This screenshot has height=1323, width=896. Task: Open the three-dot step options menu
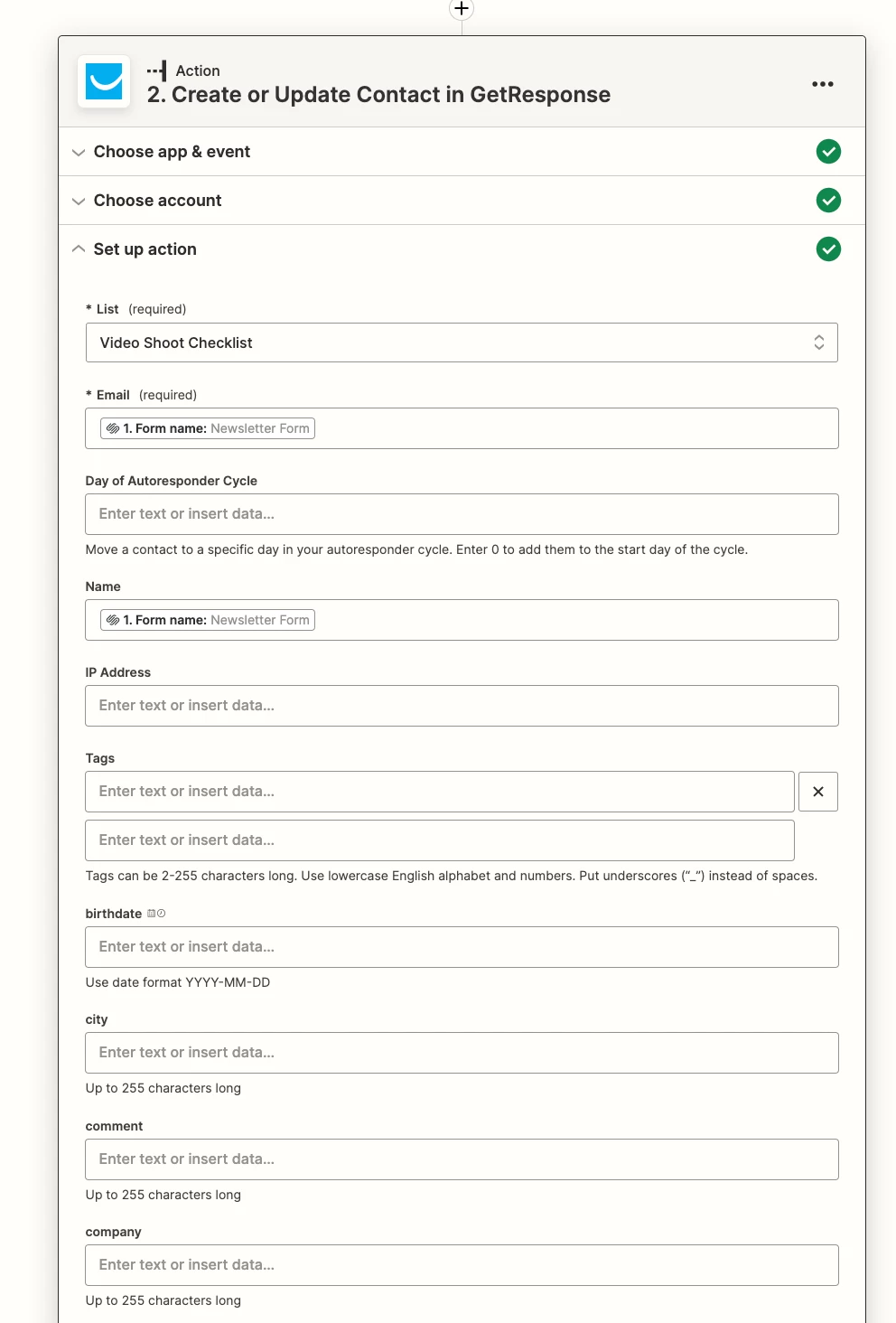click(822, 84)
